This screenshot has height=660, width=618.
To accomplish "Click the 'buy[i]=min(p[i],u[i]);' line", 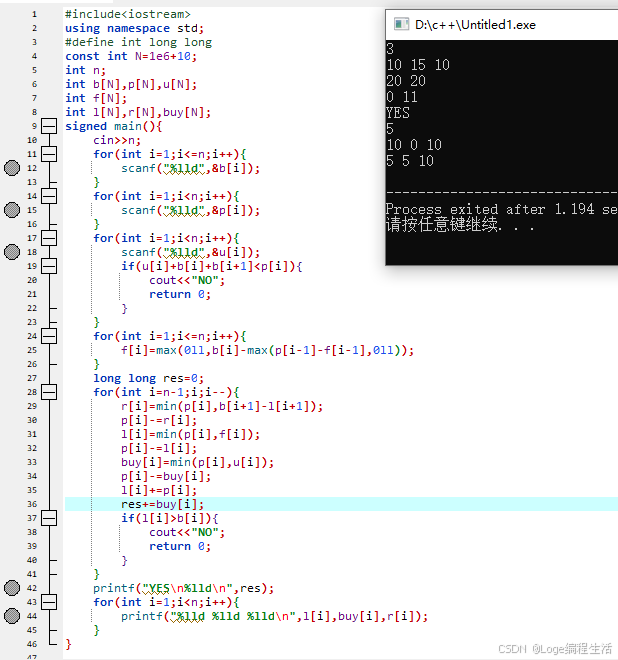I will 197,462.
